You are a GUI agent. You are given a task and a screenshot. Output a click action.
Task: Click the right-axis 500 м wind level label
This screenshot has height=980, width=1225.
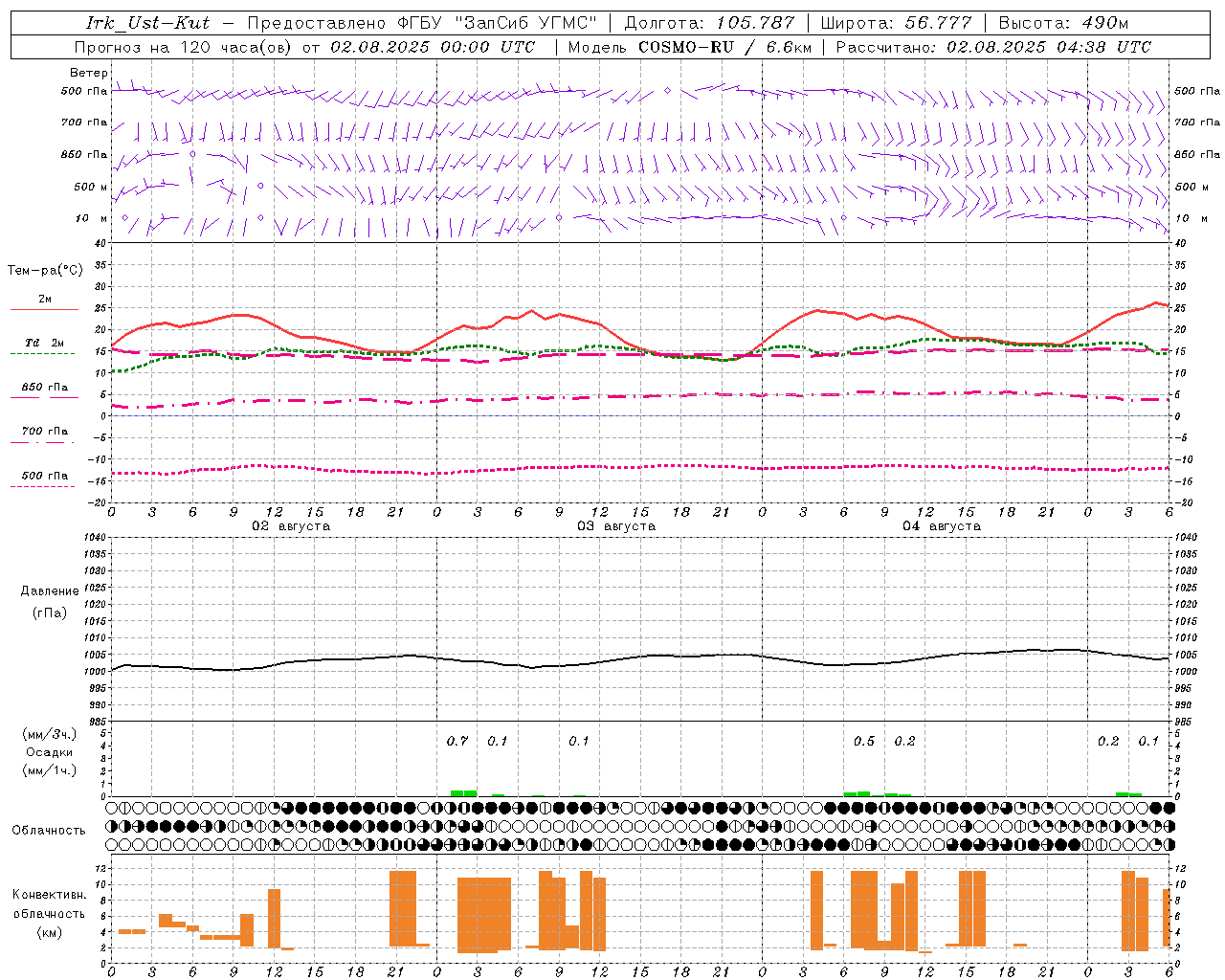point(1192,187)
